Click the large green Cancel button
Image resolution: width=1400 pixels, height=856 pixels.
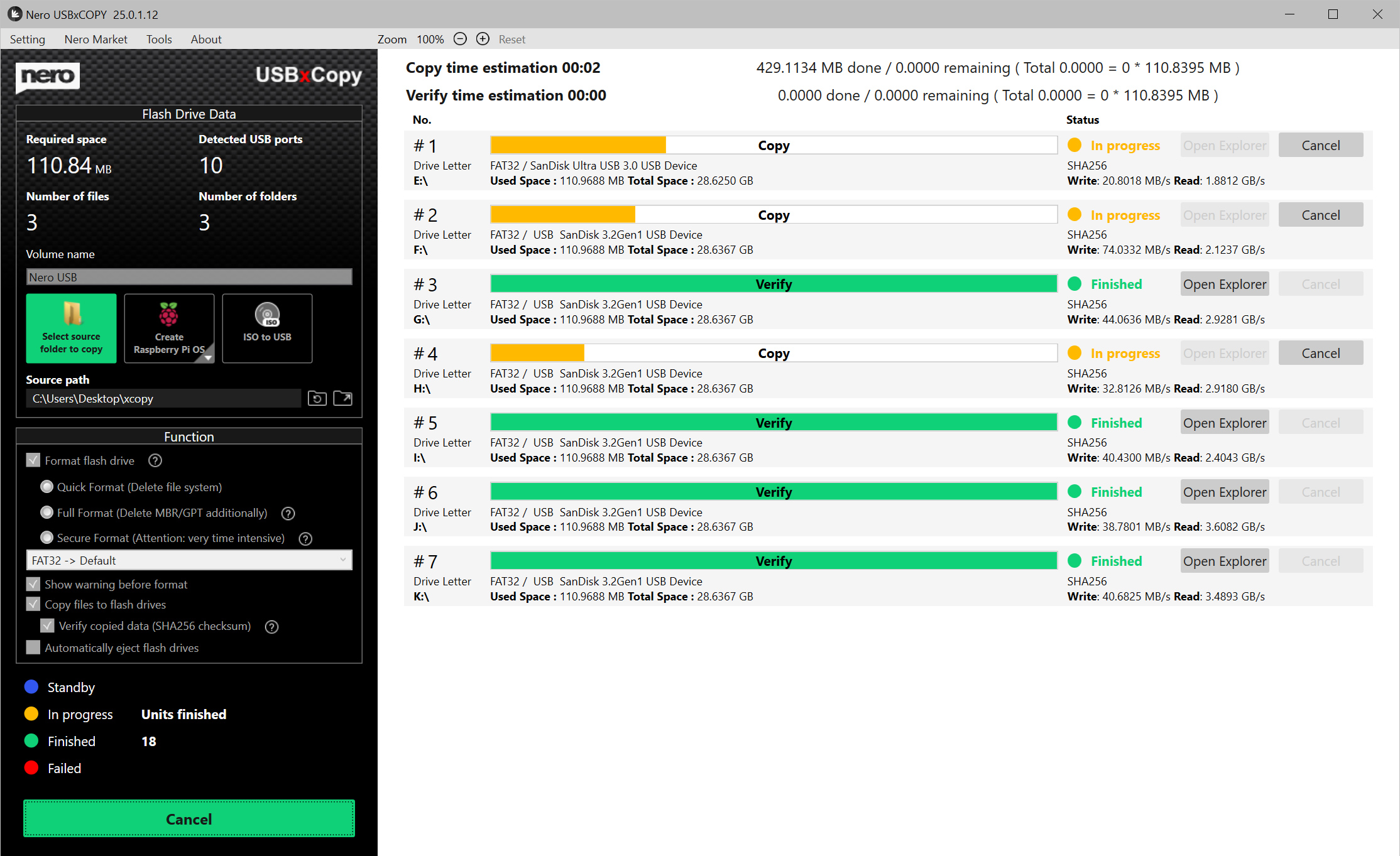click(189, 819)
